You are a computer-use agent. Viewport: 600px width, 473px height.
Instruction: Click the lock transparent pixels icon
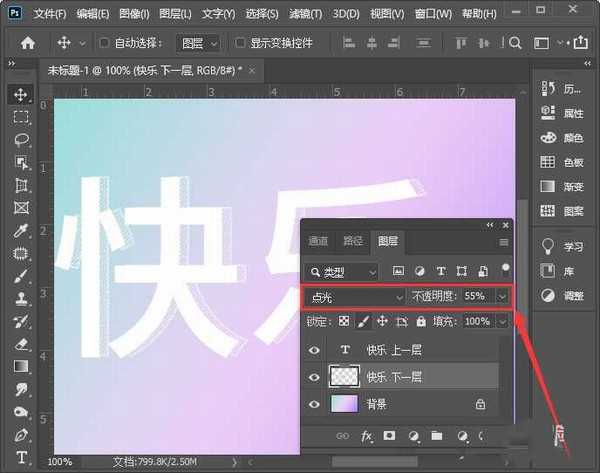coord(347,322)
